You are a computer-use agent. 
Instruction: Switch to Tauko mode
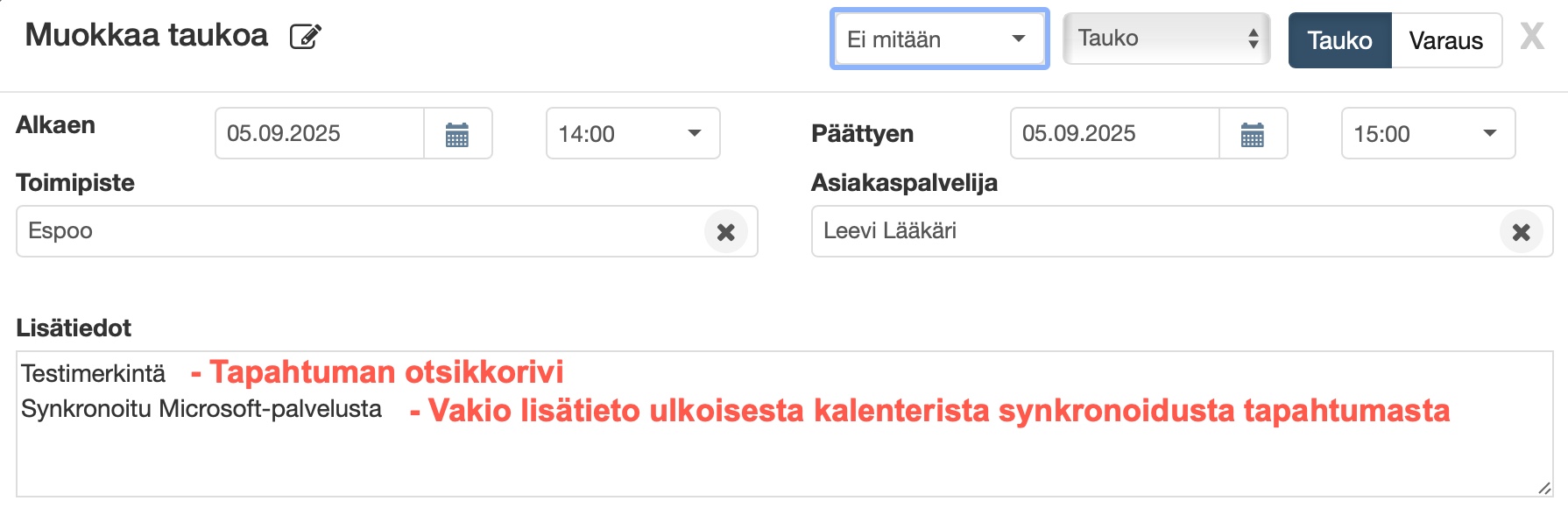pyautogui.click(x=1339, y=40)
